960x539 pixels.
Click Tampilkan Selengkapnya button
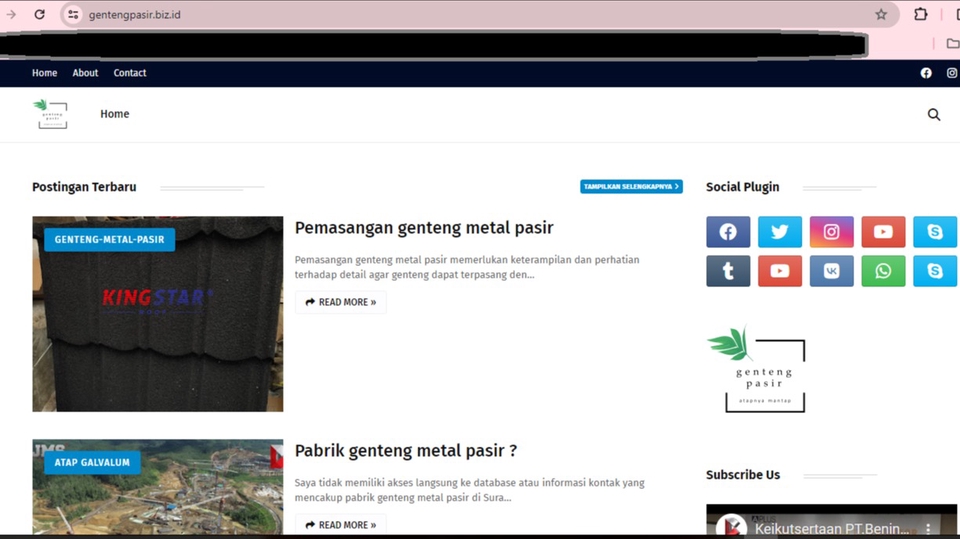tap(631, 186)
